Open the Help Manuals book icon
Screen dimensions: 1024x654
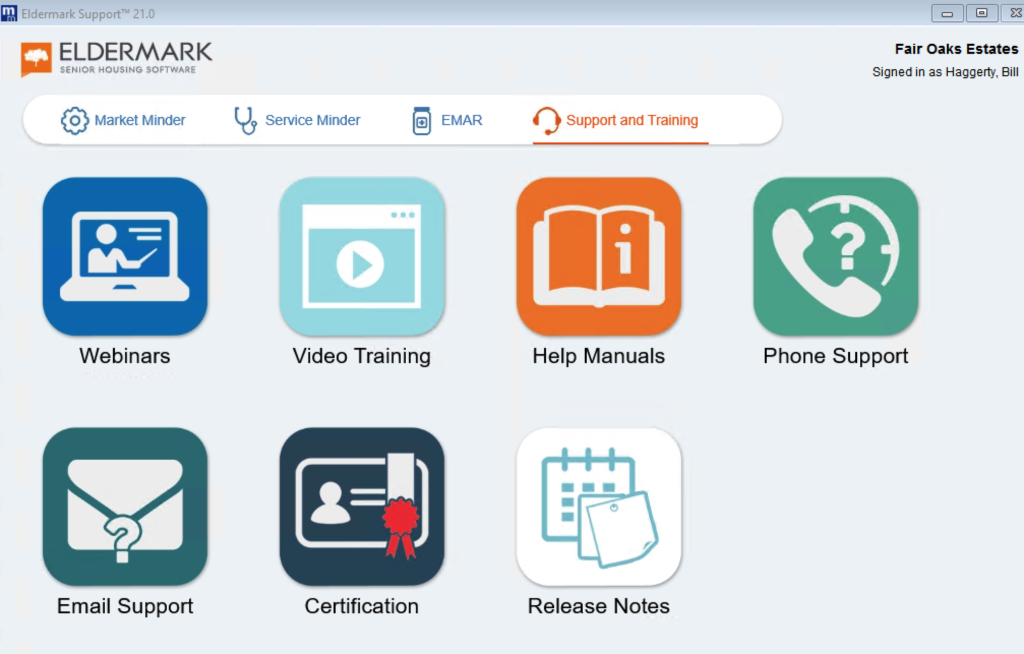pos(599,256)
